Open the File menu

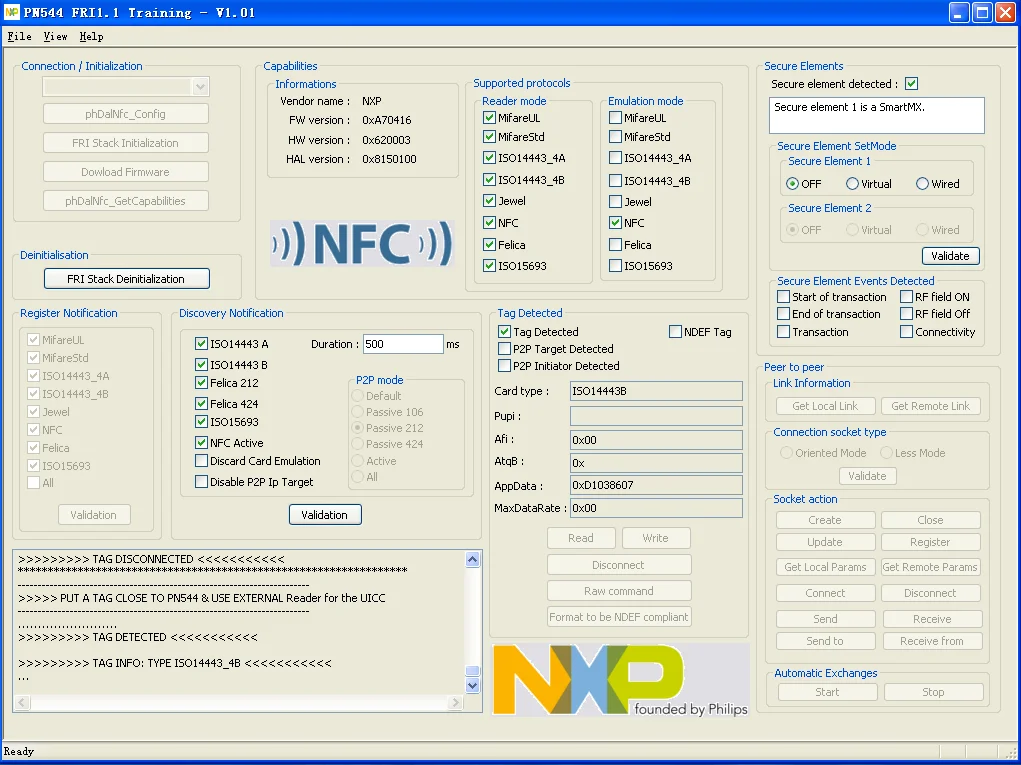19,37
